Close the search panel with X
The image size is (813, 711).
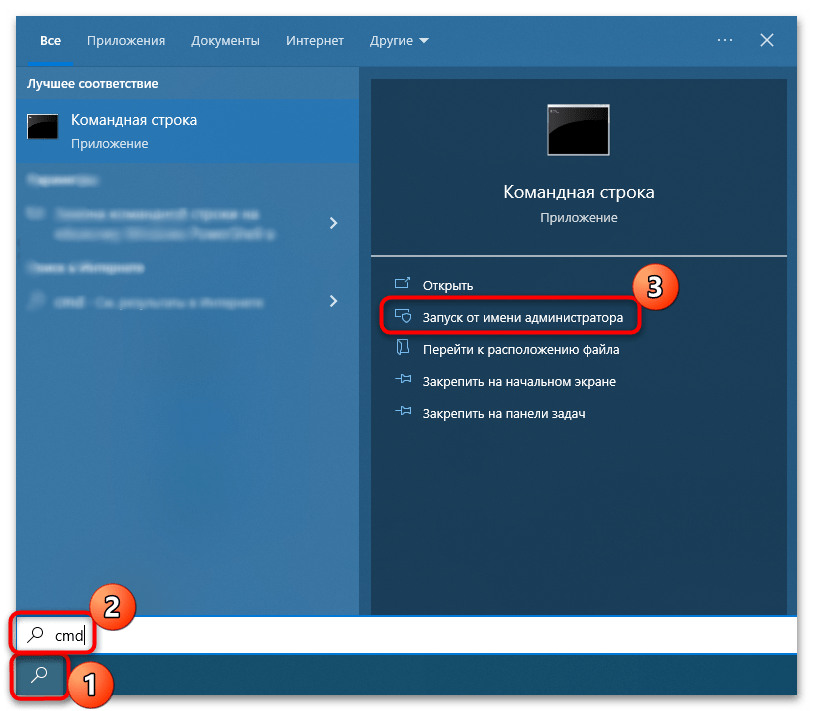pos(767,40)
